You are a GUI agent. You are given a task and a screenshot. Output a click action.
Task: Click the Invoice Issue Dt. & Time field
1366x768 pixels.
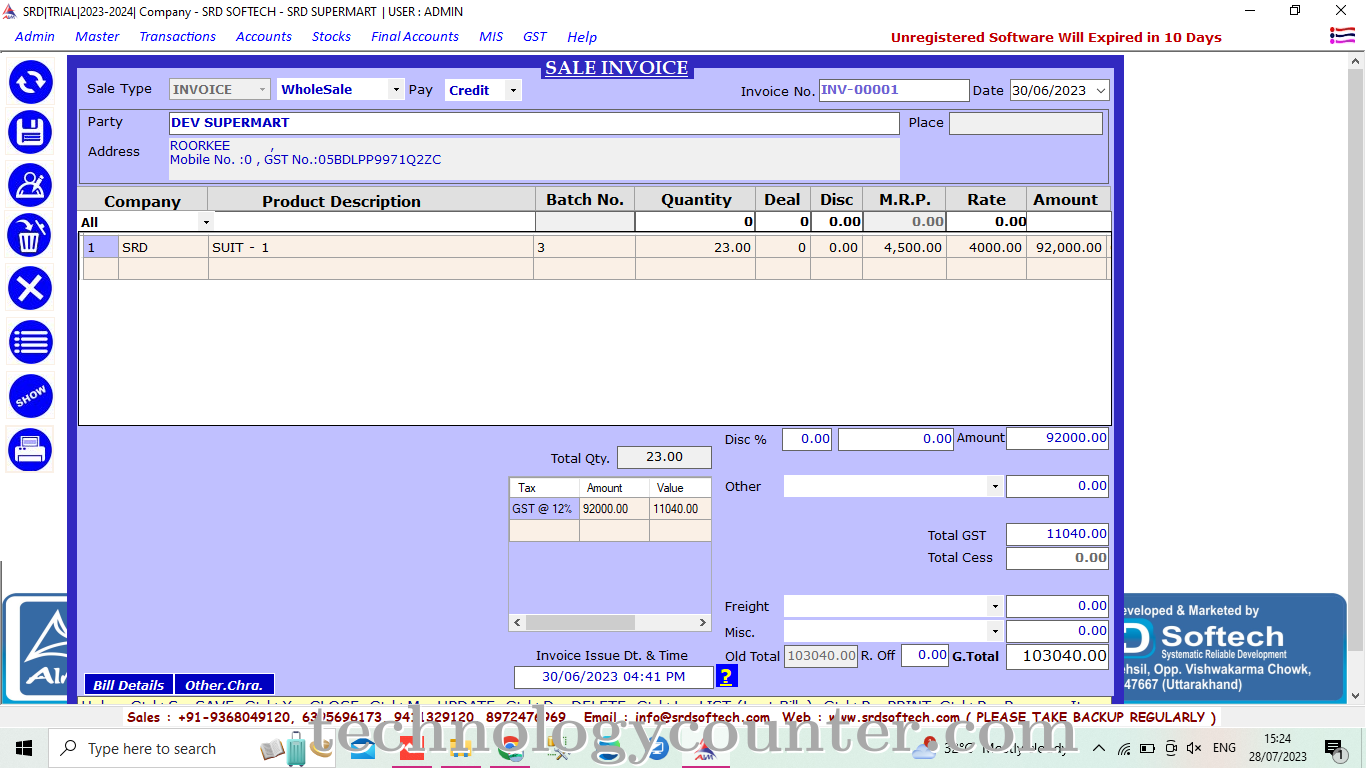pos(614,677)
